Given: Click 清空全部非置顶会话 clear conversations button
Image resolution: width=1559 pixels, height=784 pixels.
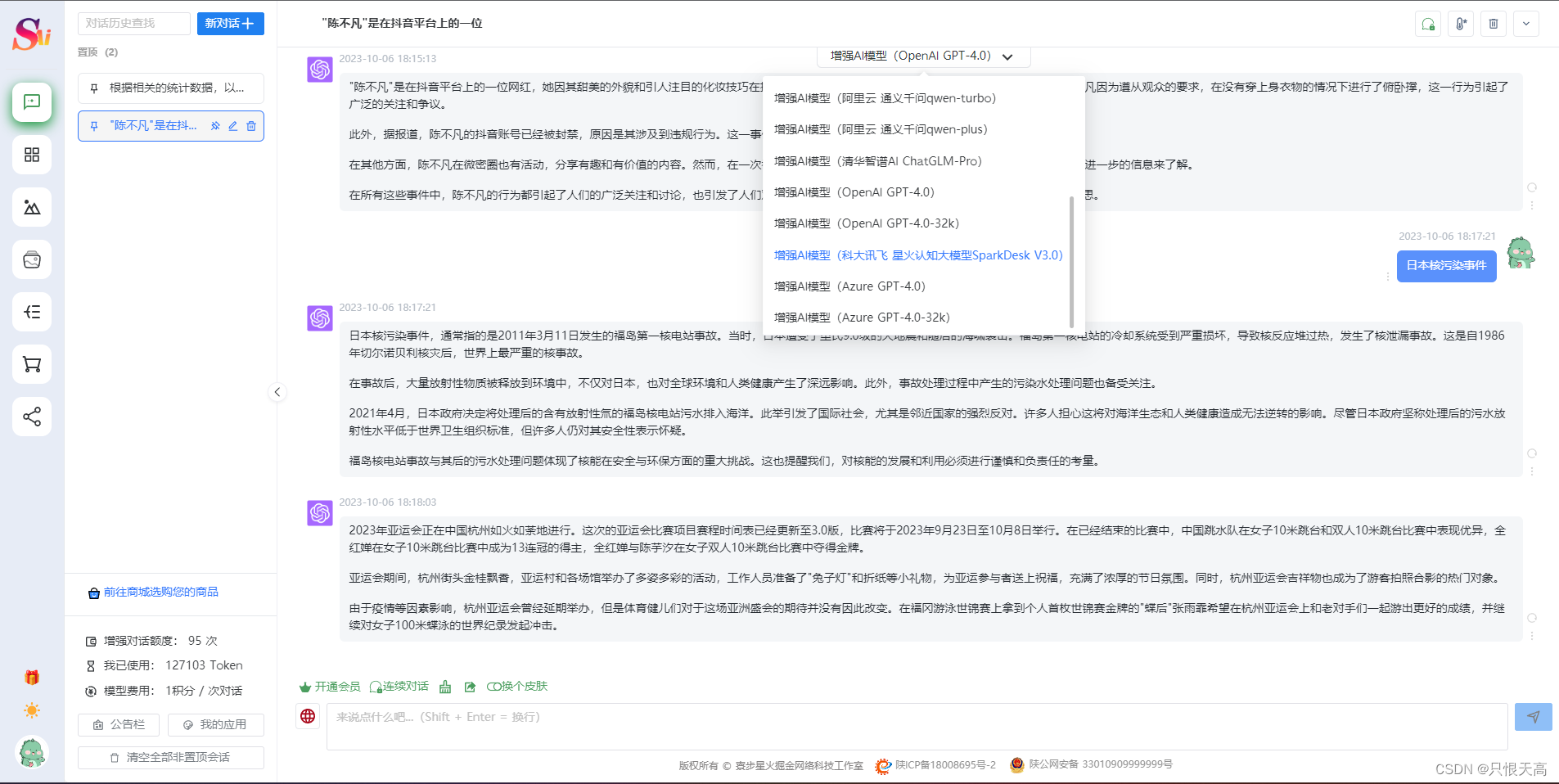Looking at the screenshot, I should (x=170, y=758).
